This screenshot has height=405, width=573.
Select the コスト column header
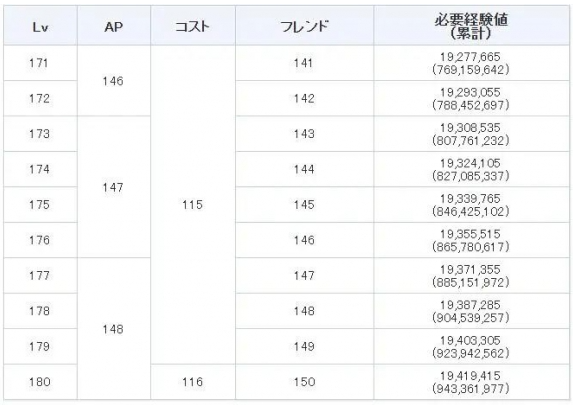pyautogui.click(x=193, y=26)
